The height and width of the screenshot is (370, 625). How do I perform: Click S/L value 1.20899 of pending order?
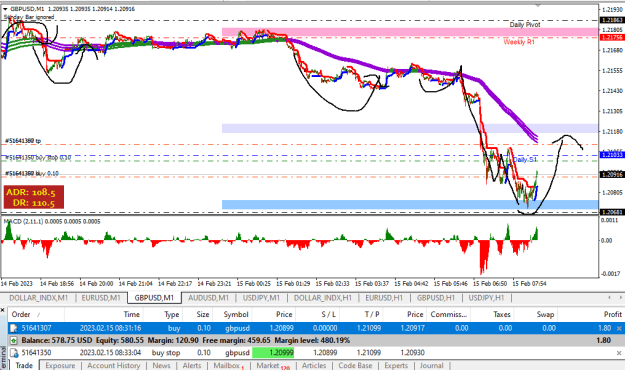[325, 353]
